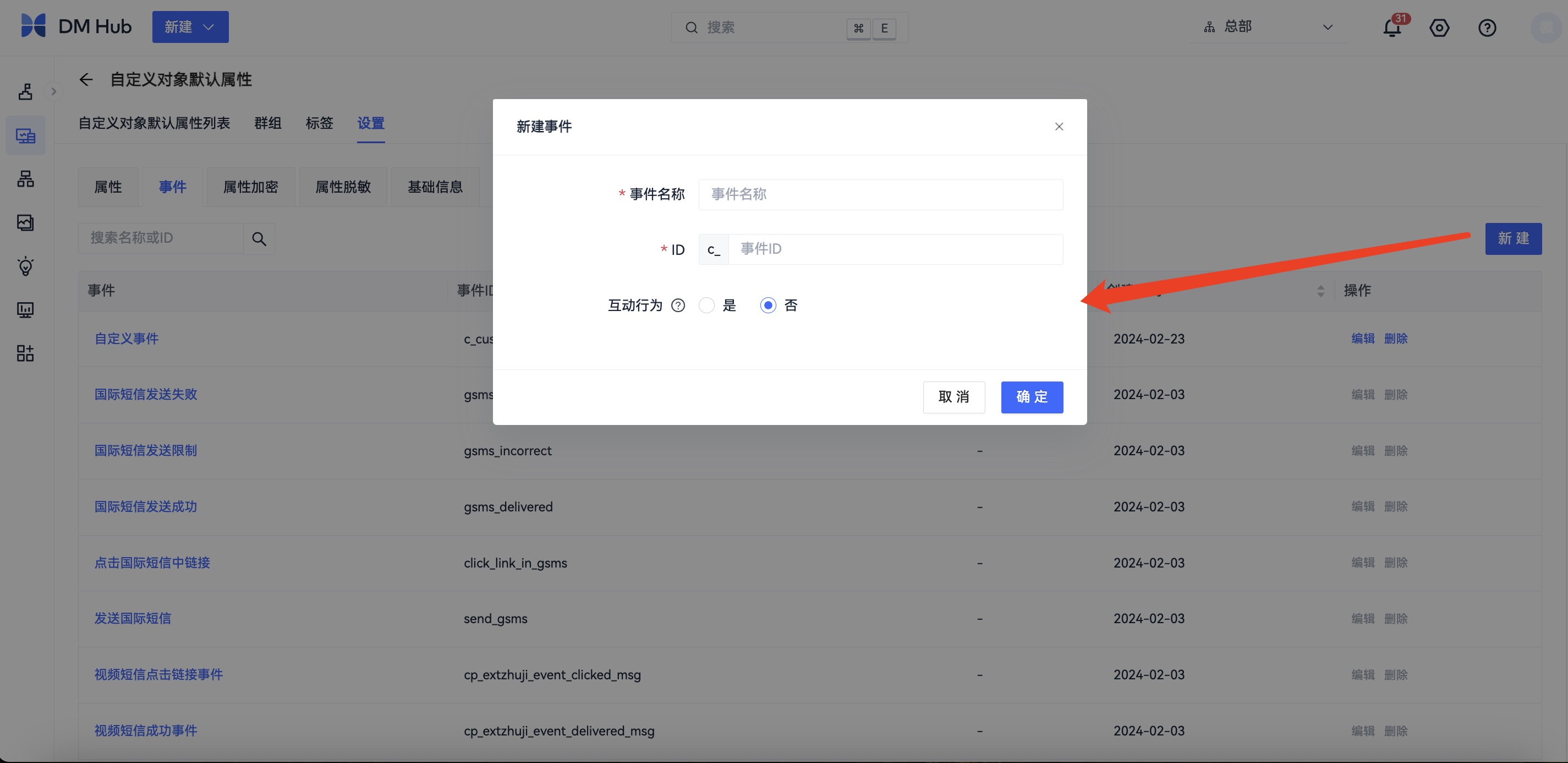
Task: Open the first sidebar icon (org person)
Action: click(25, 92)
